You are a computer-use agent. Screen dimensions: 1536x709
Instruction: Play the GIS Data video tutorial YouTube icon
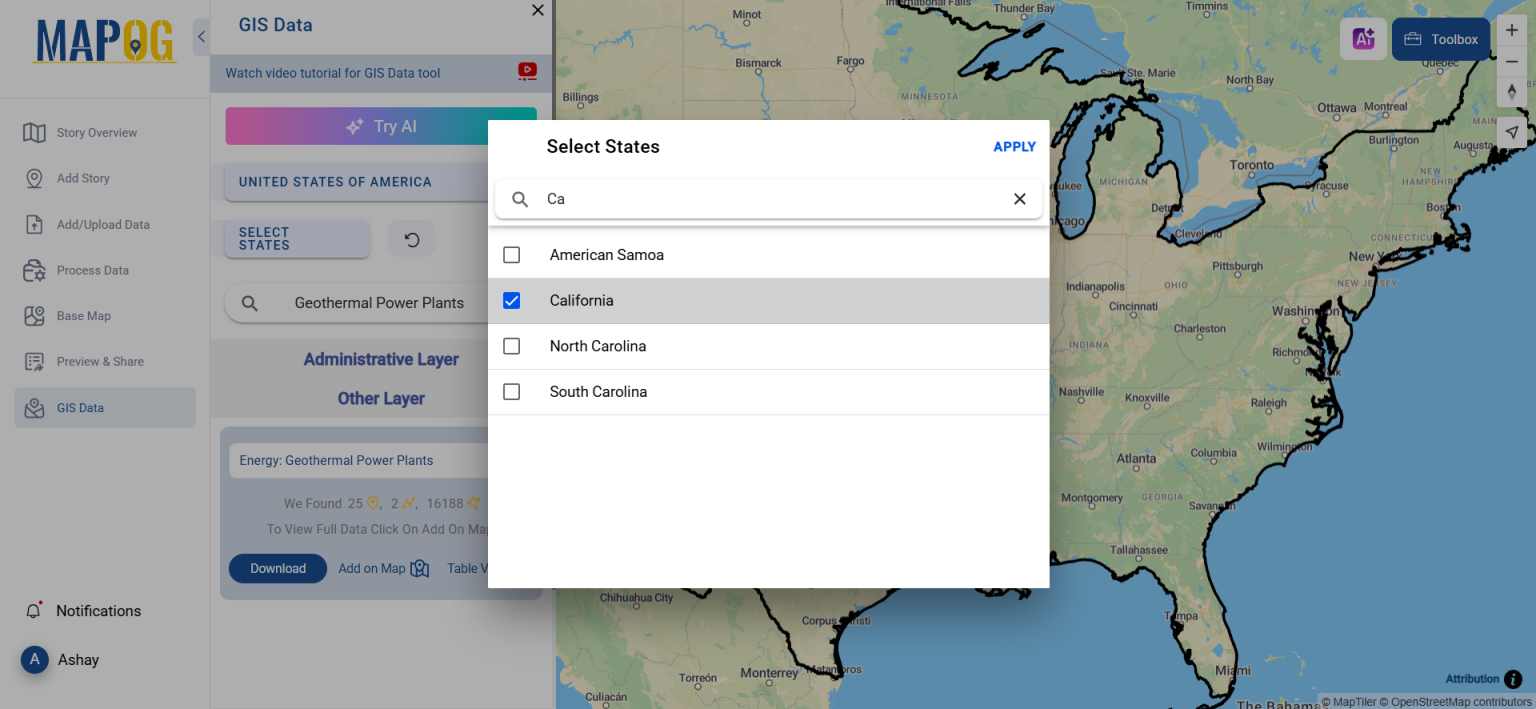click(x=527, y=72)
